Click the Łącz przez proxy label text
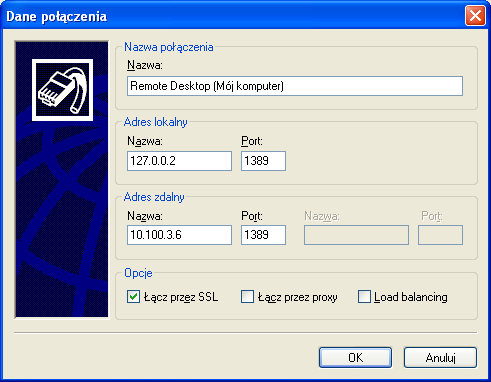This screenshot has height=382, width=491. tap(298, 297)
